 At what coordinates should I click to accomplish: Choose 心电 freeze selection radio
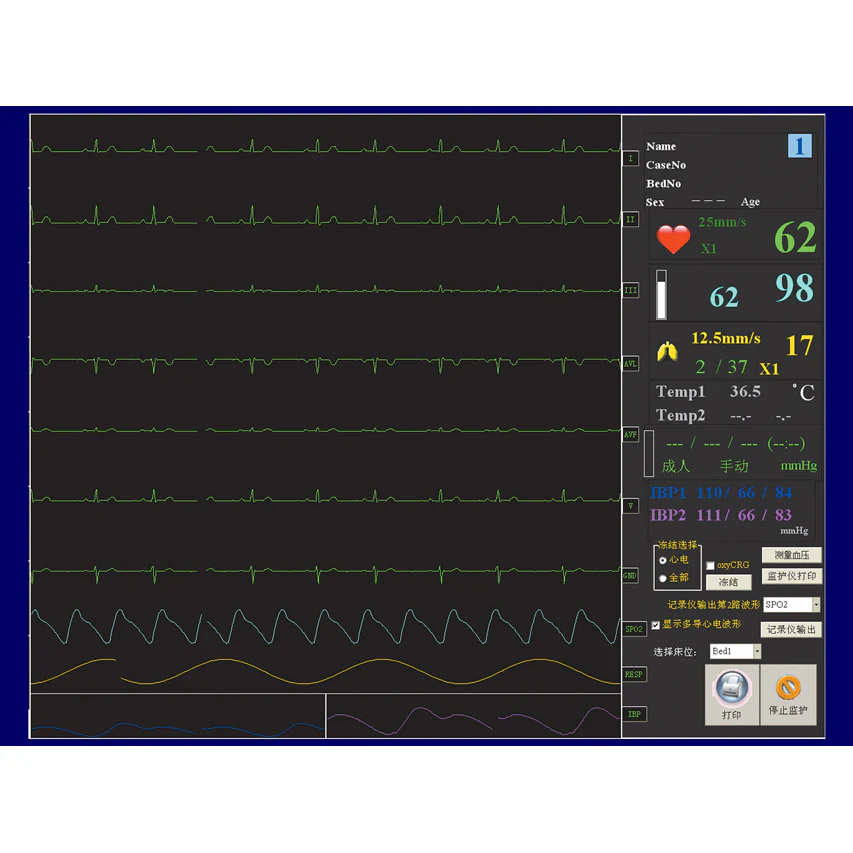coord(663,560)
